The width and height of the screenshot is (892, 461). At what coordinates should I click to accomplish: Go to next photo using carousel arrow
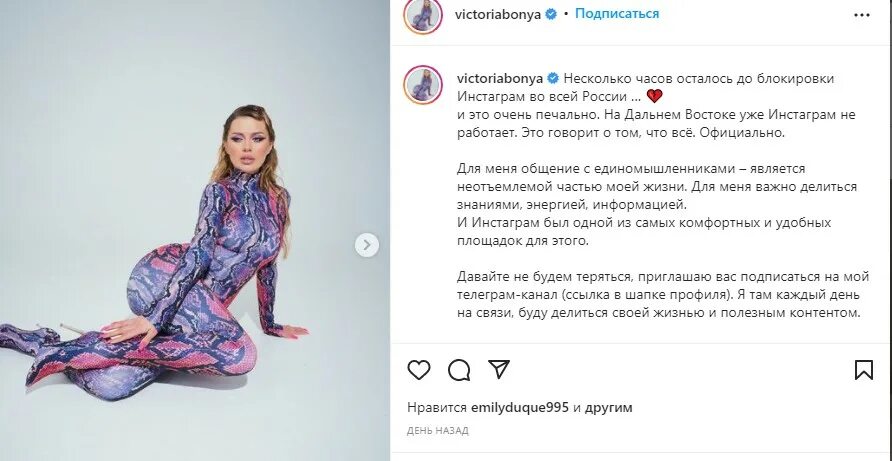(367, 245)
